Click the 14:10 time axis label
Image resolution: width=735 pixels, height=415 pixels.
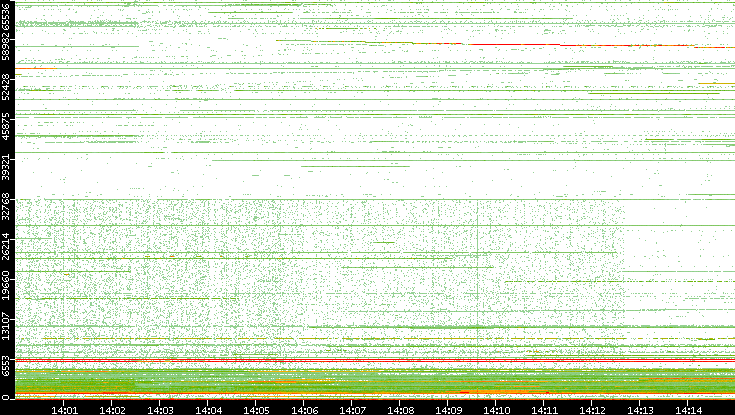point(496,410)
